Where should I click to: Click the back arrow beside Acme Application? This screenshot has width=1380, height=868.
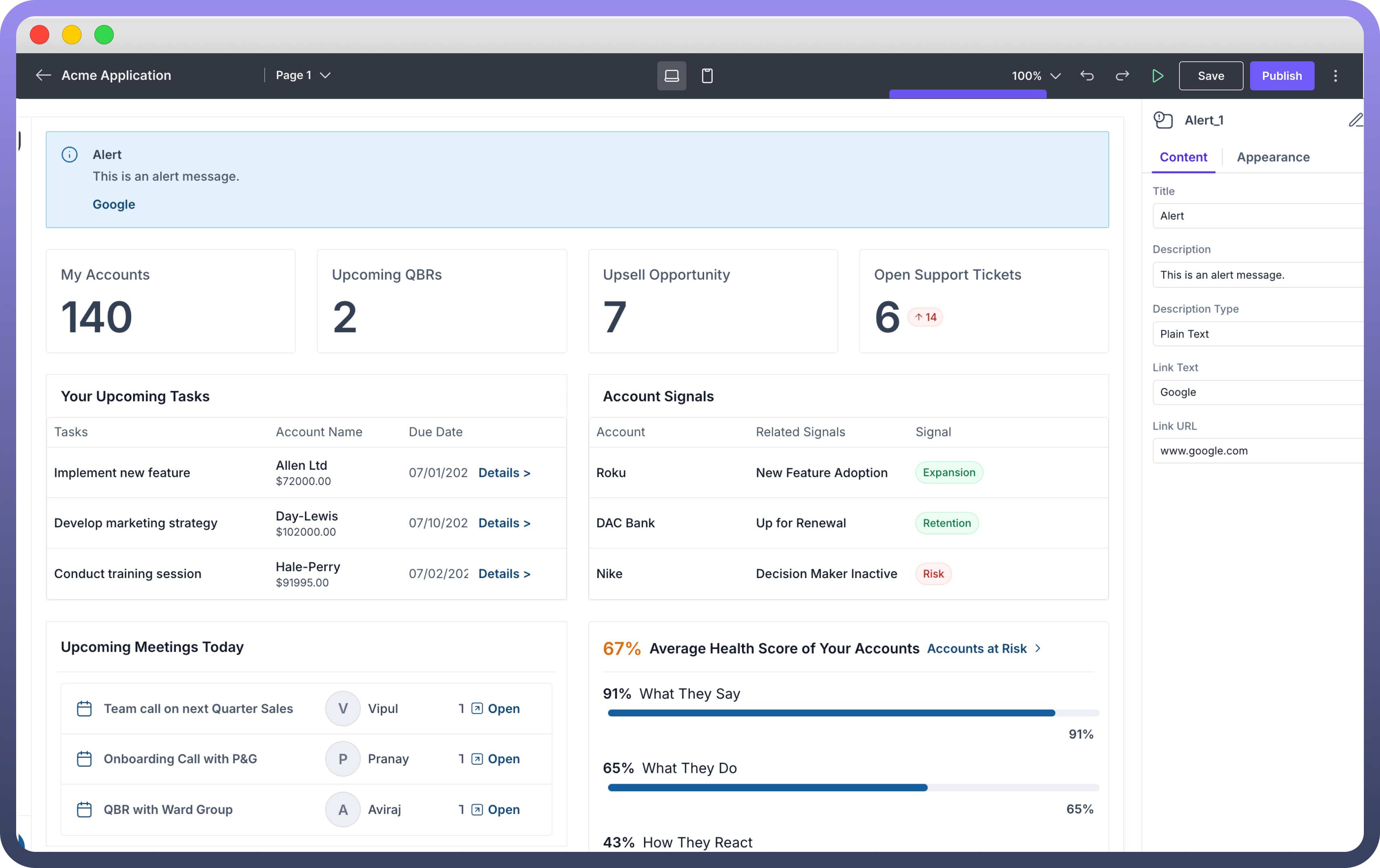point(43,75)
